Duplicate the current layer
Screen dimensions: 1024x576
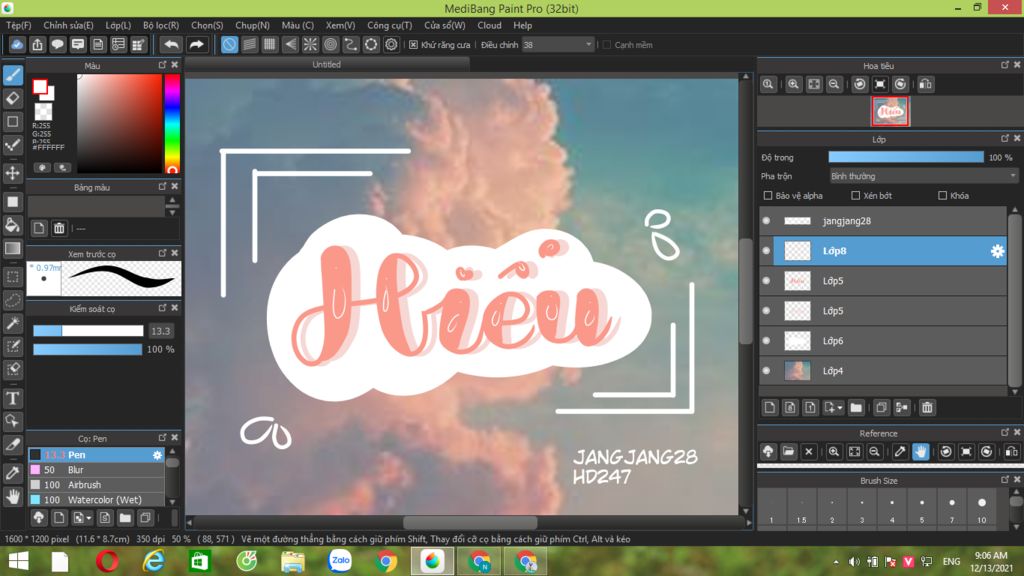881,408
